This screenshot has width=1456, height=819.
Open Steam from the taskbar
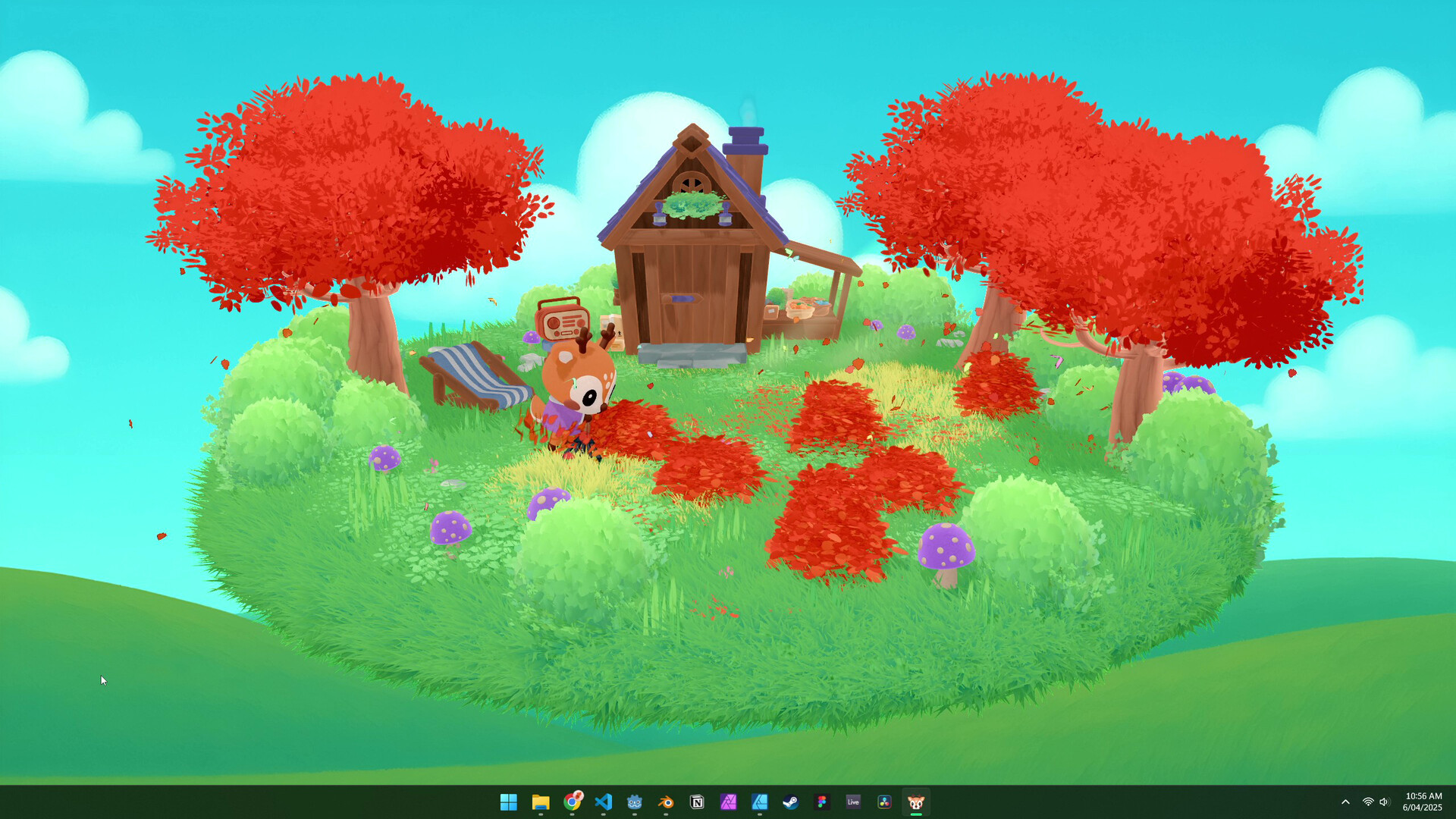tap(791, 802)
